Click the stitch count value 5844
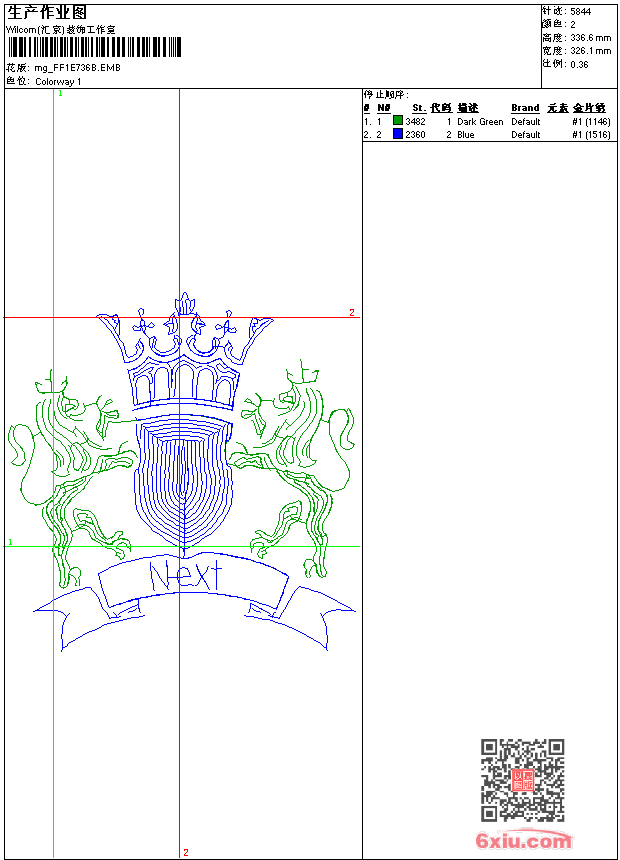The height and width of the screenshot is (860, 620). pyautogui.click(x=580, y=12)
